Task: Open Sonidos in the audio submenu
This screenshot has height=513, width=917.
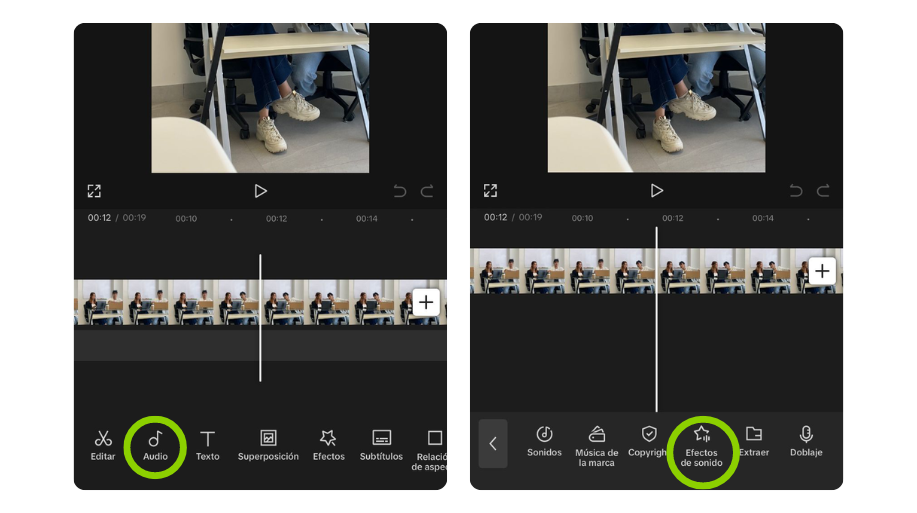Action: pyautogui.click(x=544, y=441)
